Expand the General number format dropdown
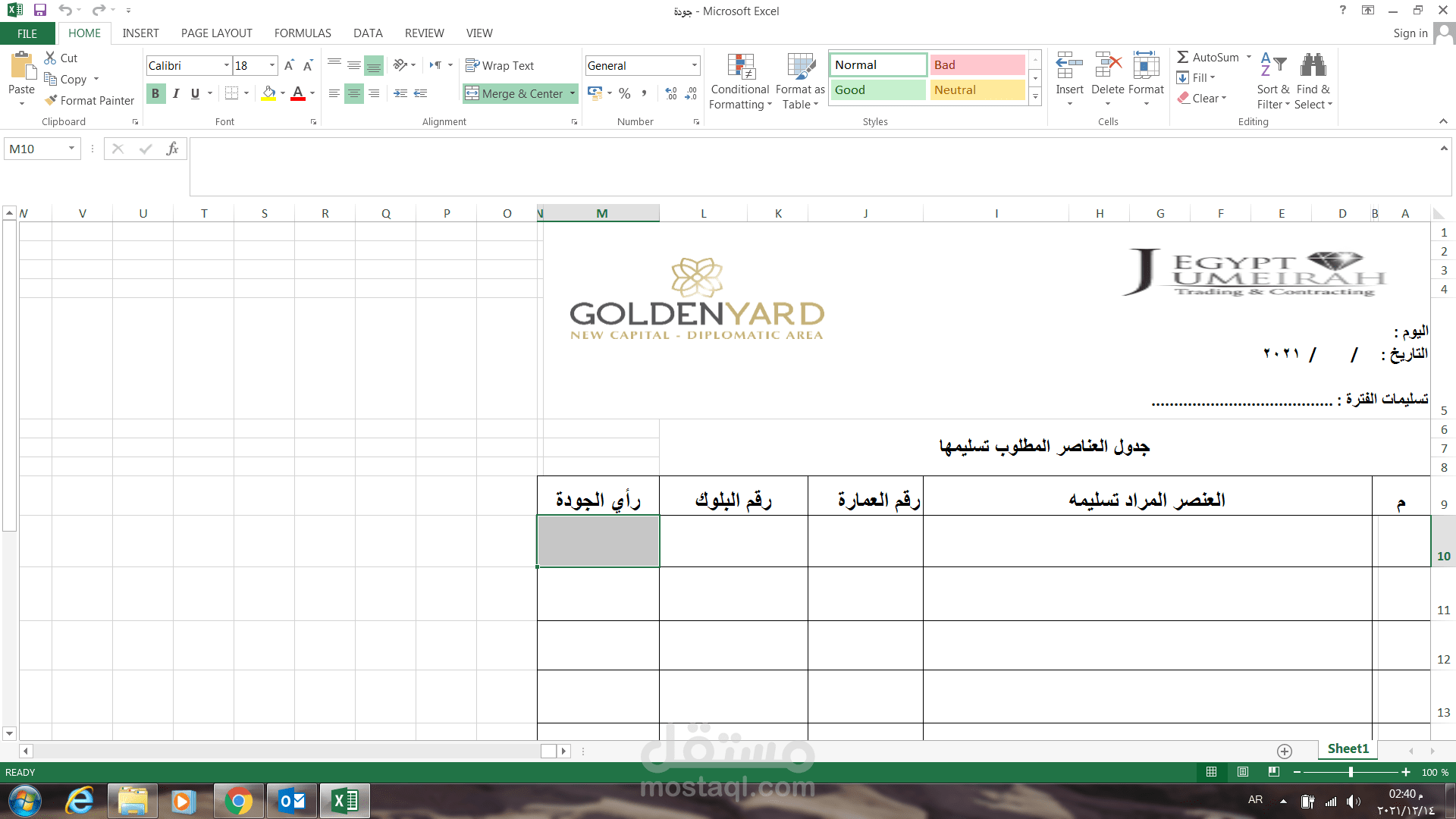Image resolution: width=1456 pixels, height=819 pixels. click(694, 66)
